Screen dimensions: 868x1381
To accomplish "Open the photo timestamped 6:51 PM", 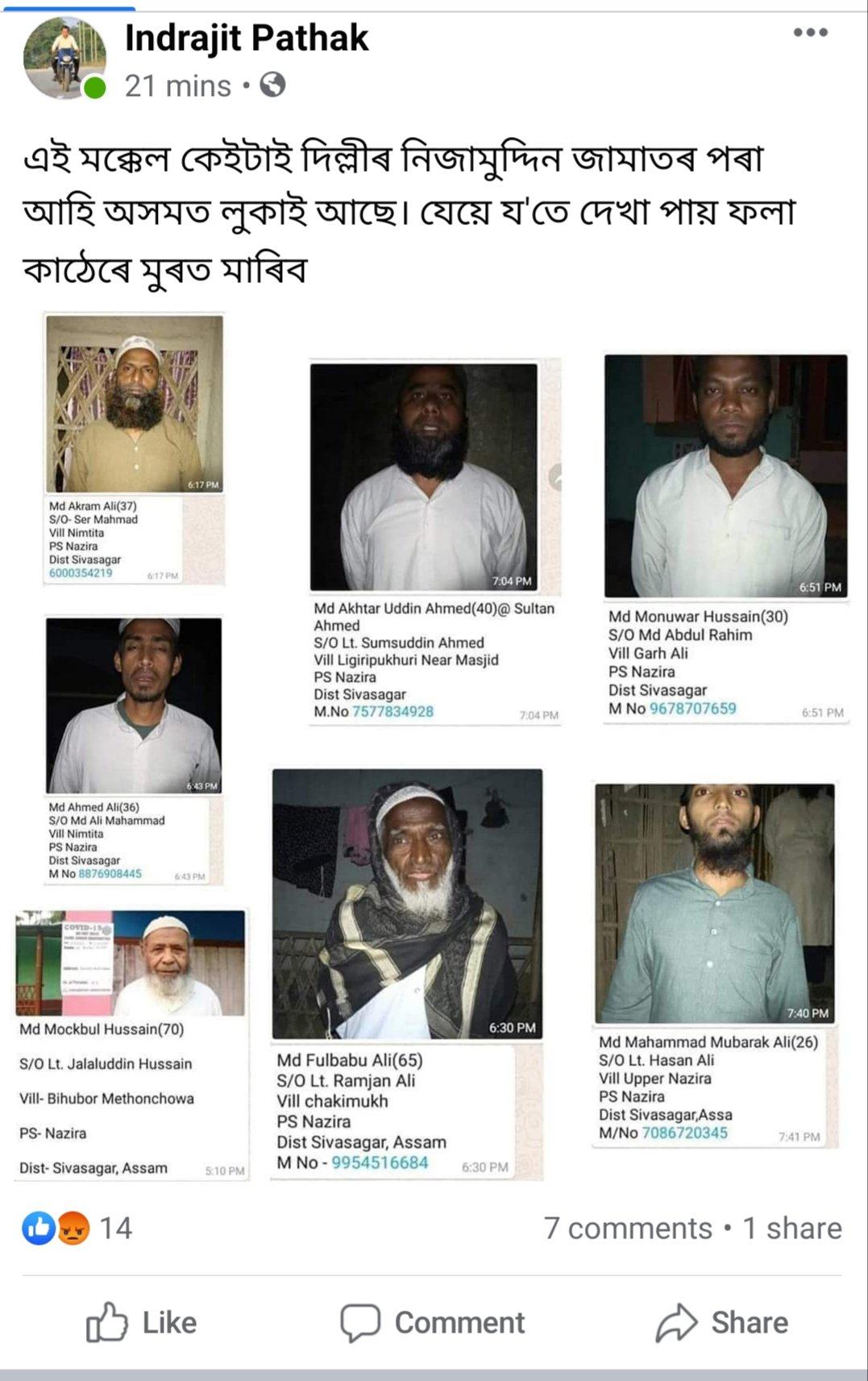I will [x=726, y=476].
